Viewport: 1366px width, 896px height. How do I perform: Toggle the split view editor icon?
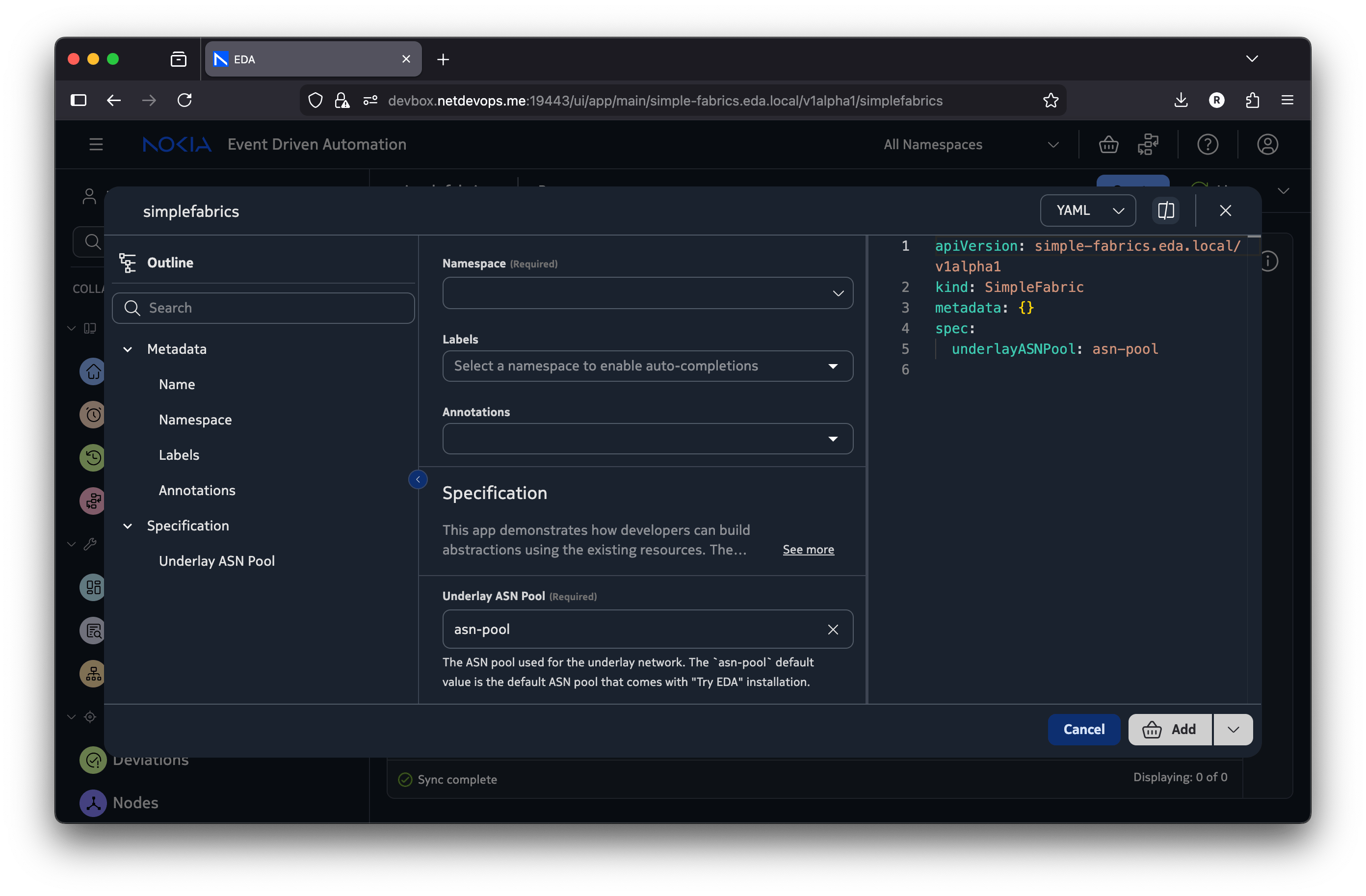tap(1166, 211)
